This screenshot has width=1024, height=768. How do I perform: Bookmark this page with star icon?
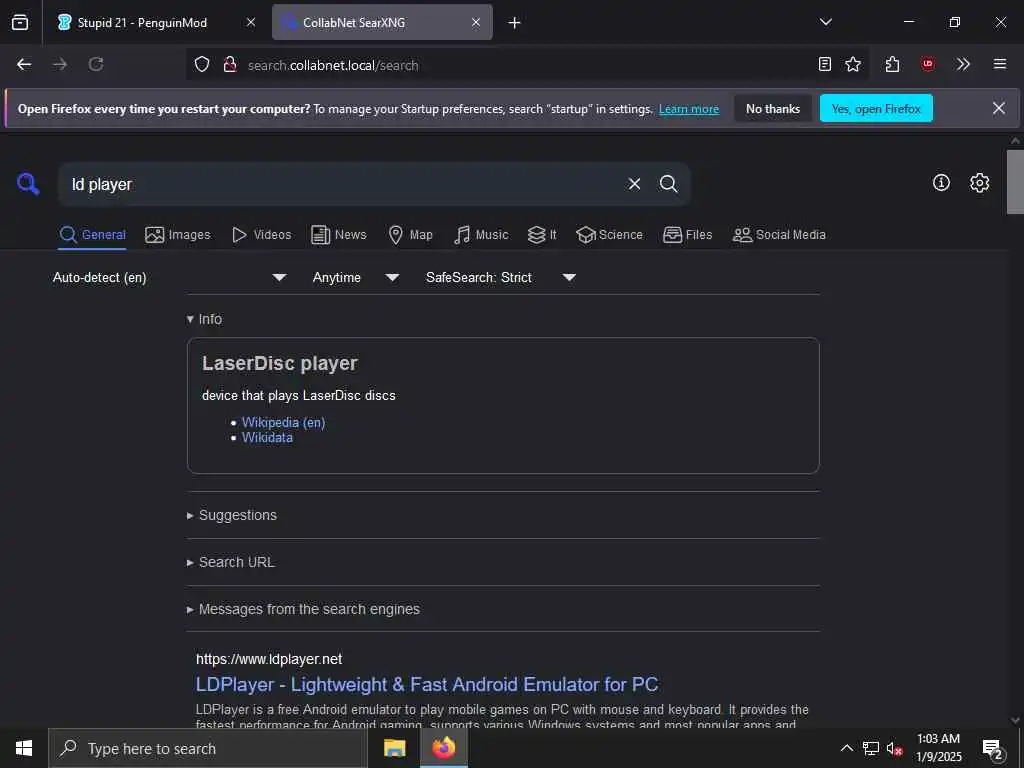(853, 64)
